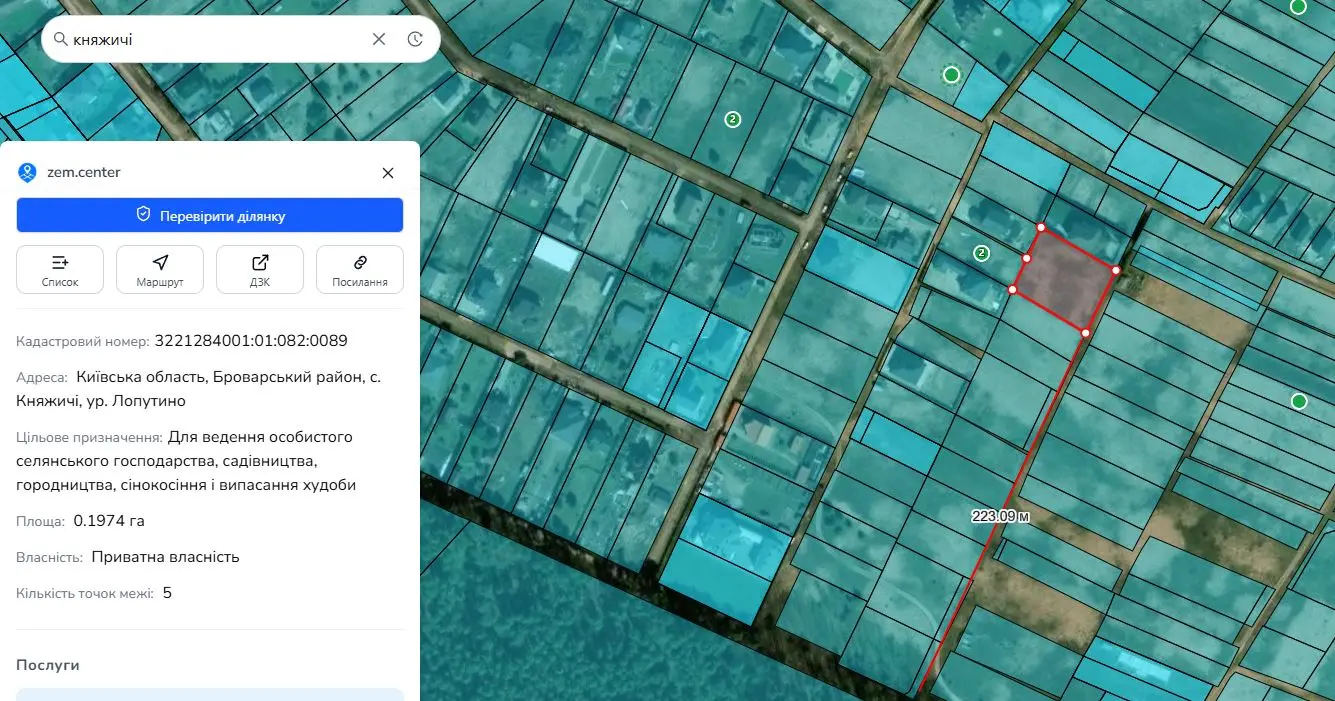This screenshot has height=701, width=1335.
Task: Open search history clock icon
Action: click(416, 39)
